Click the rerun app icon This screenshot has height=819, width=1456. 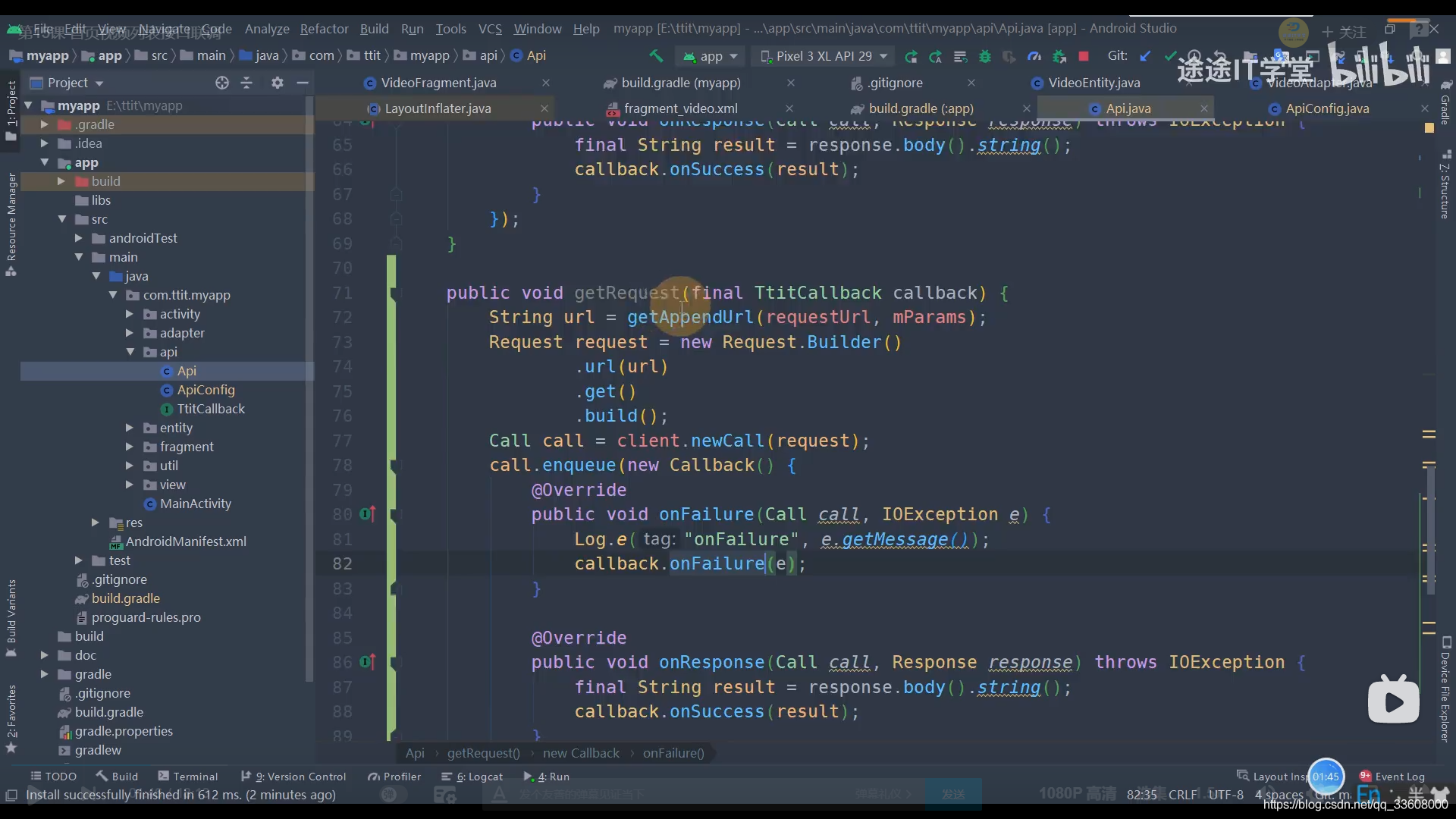coord(911,56)
